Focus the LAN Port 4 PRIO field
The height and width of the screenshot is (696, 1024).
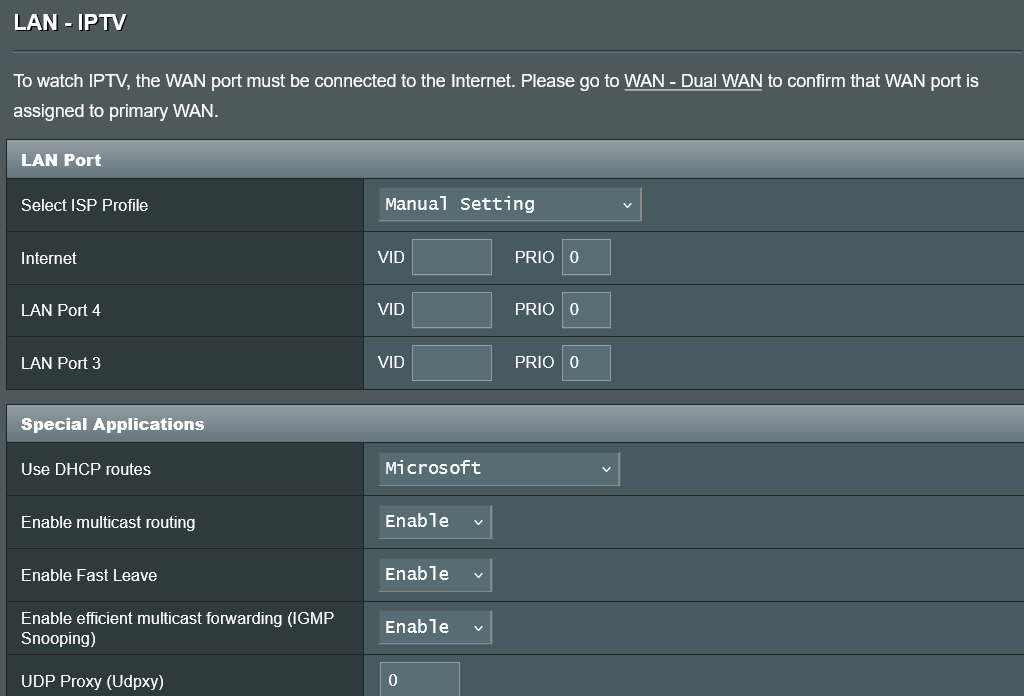coord(585,310)
